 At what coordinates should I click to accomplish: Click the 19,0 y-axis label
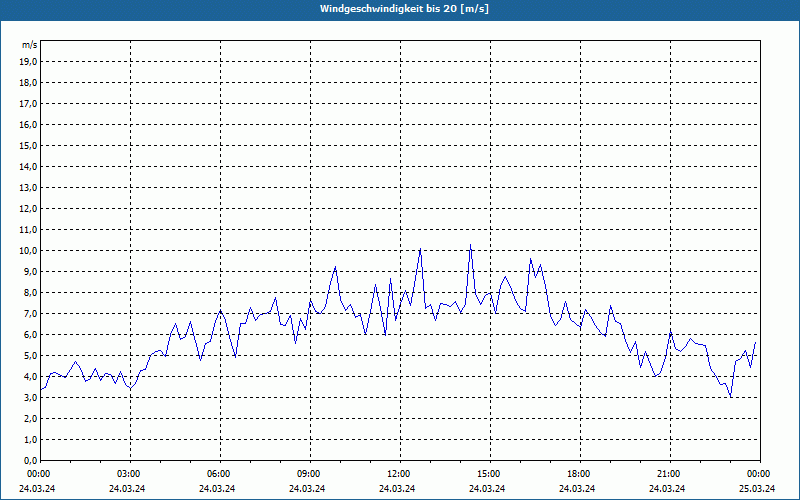[x=29, y=62]
